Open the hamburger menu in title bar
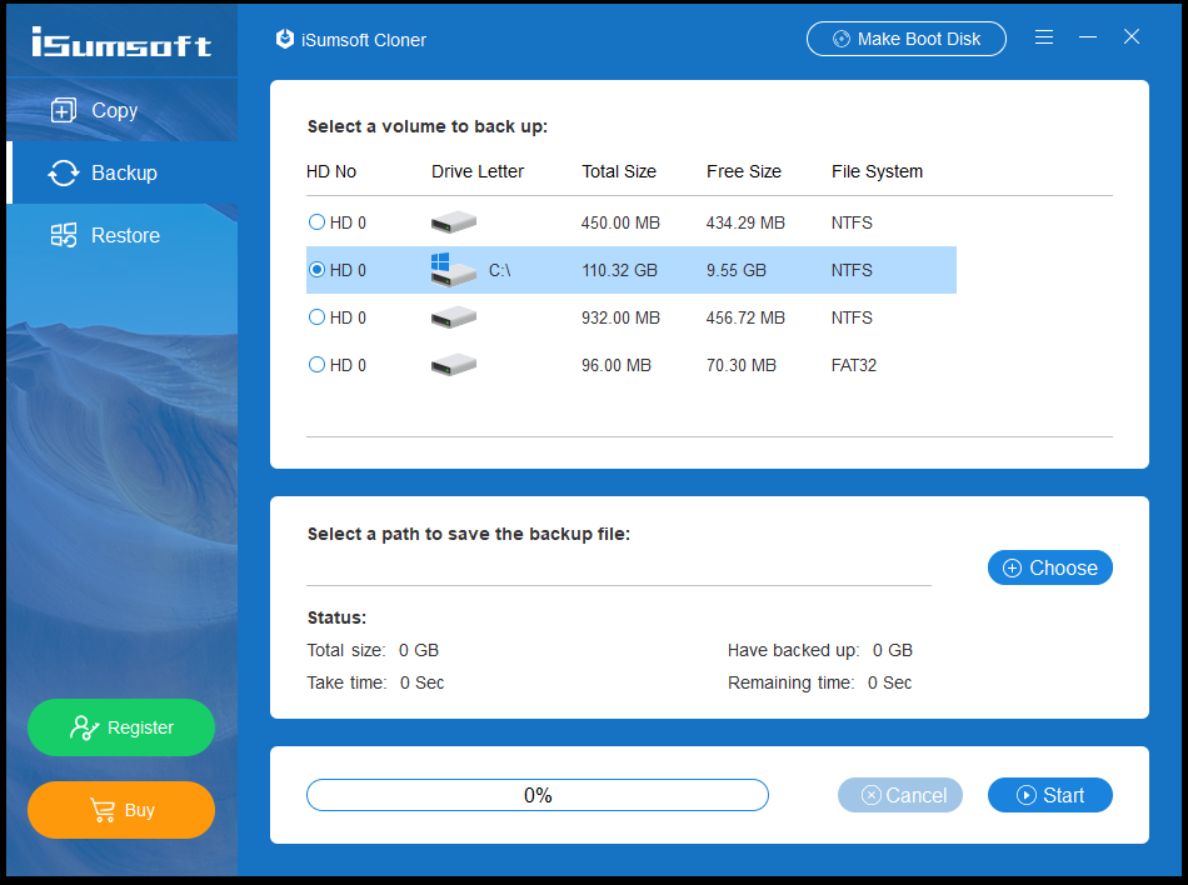 [x=1044, y=37]
